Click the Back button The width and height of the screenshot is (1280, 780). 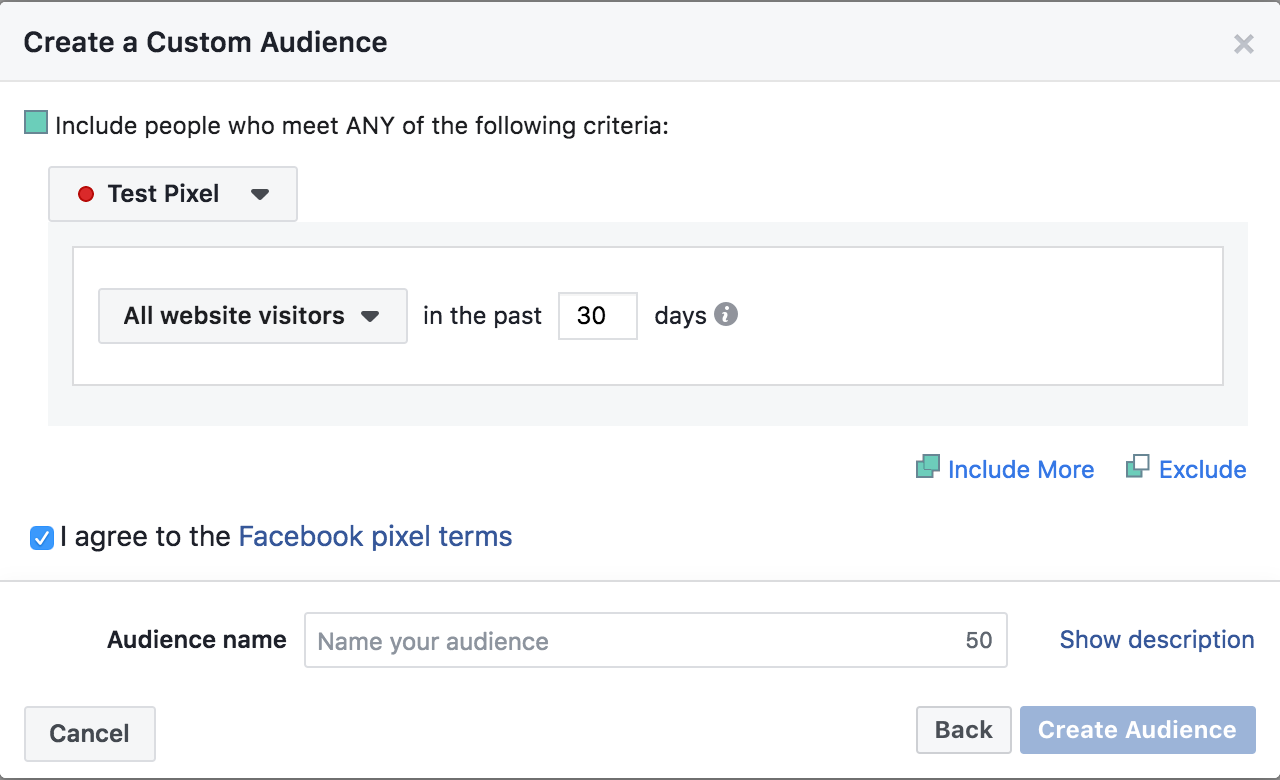tap(964, 730)
